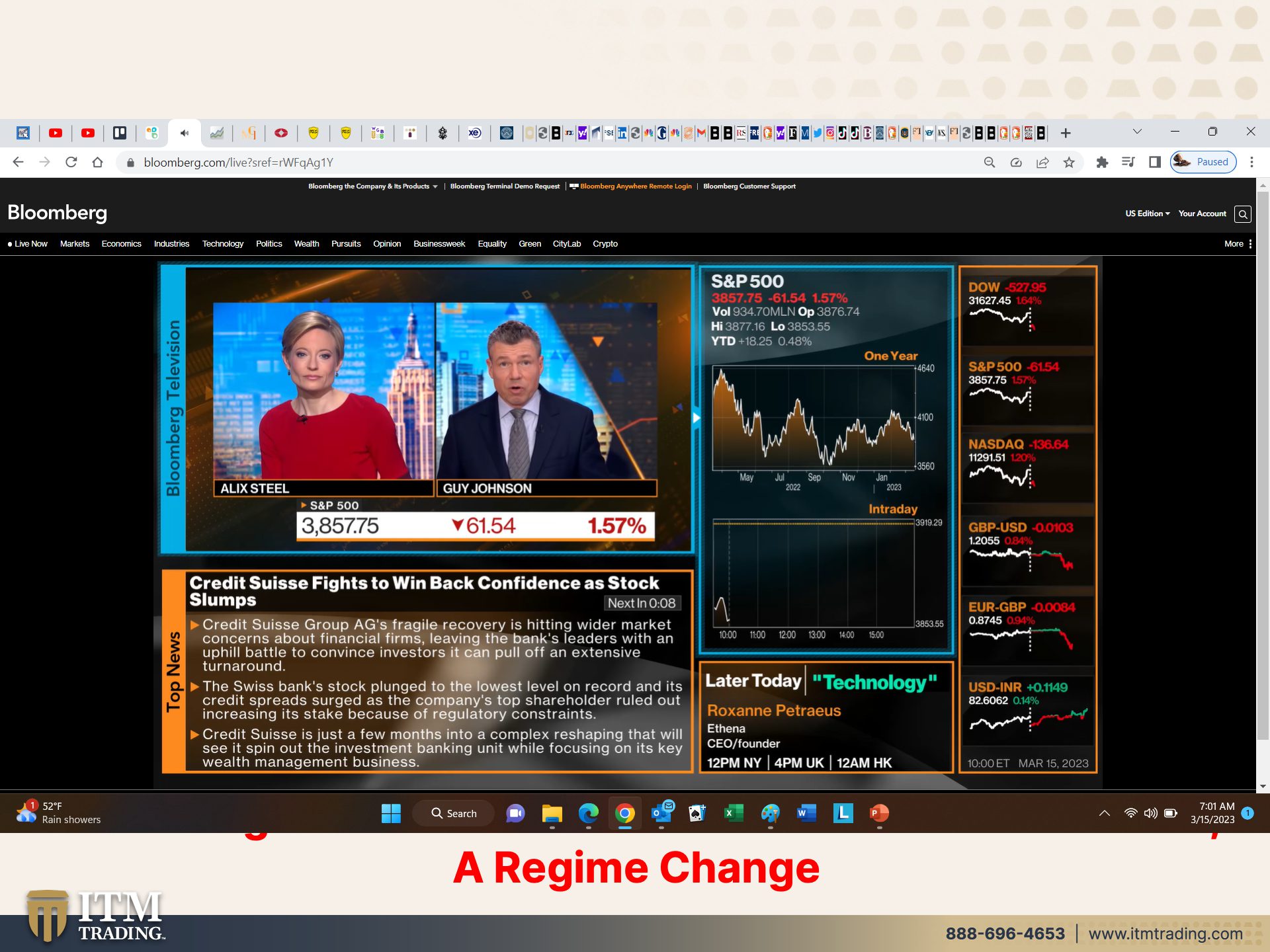The width and height of the screenshot is (1270, 952).
Task: Open Word from the taskbar
Action: tap(806, 813)
